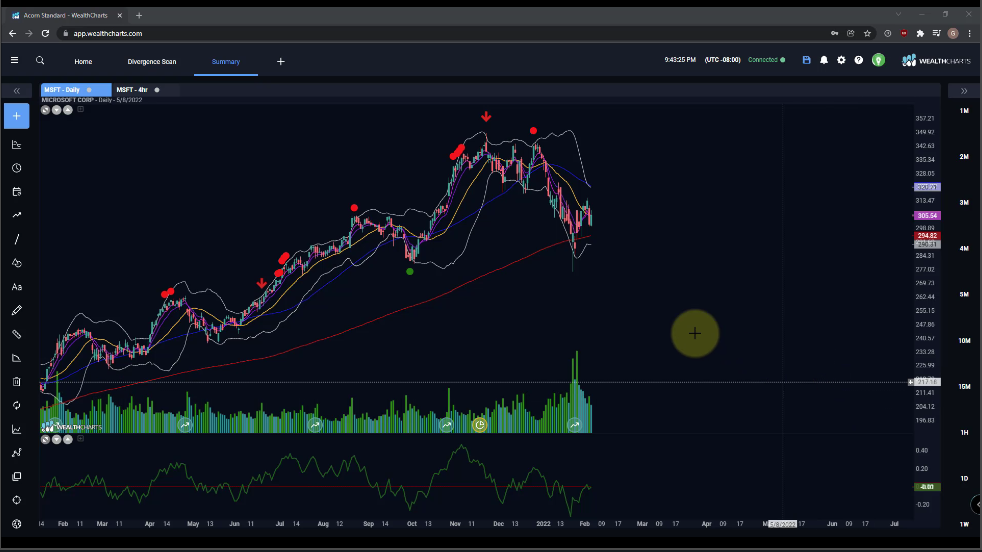Open the hamburger main menu
This screenshot has width=982, height=552.
point(14,60)
